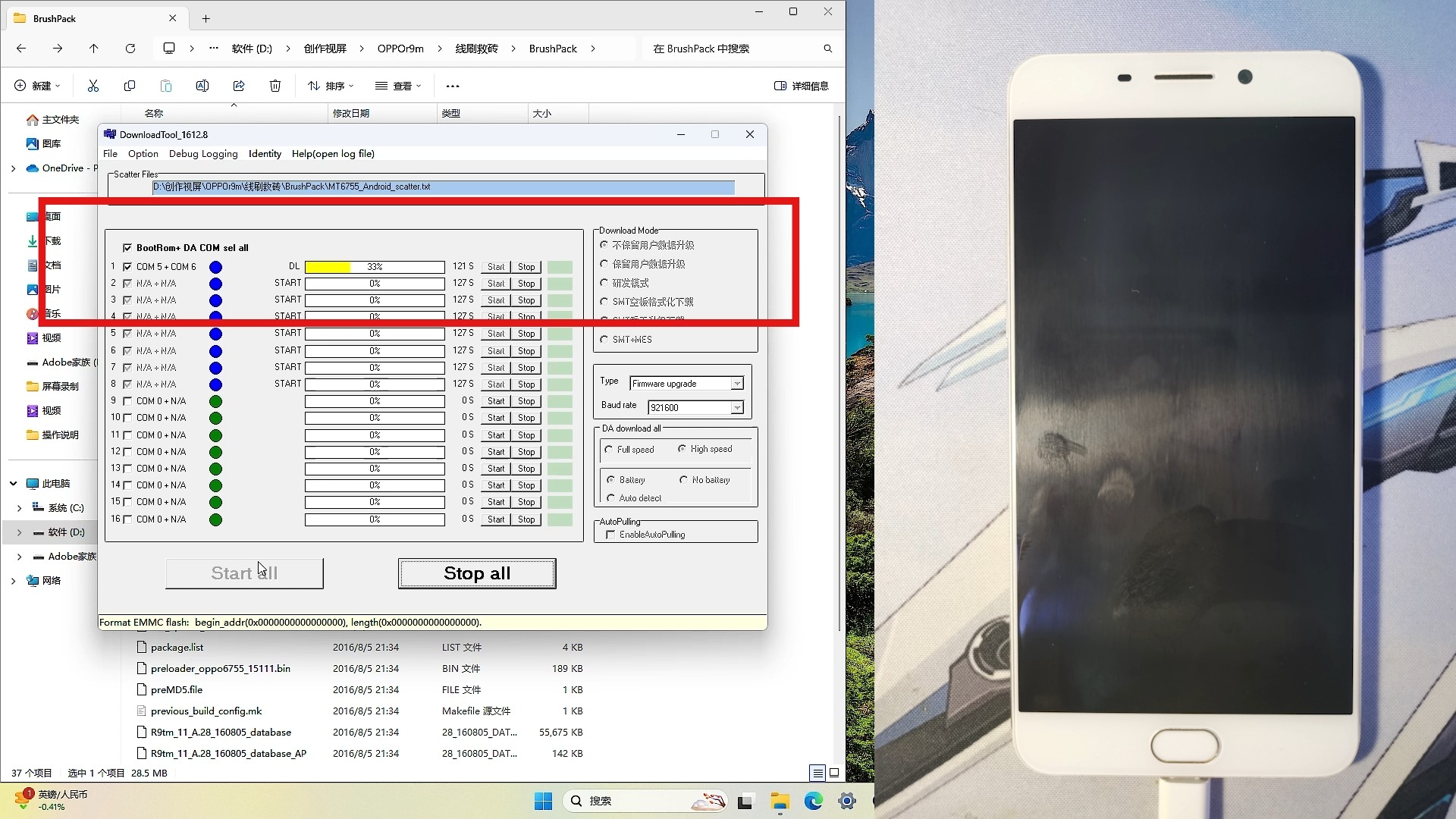1456x819 pixels.
Task: Navigate up one folder level
Action: point(94,49)
